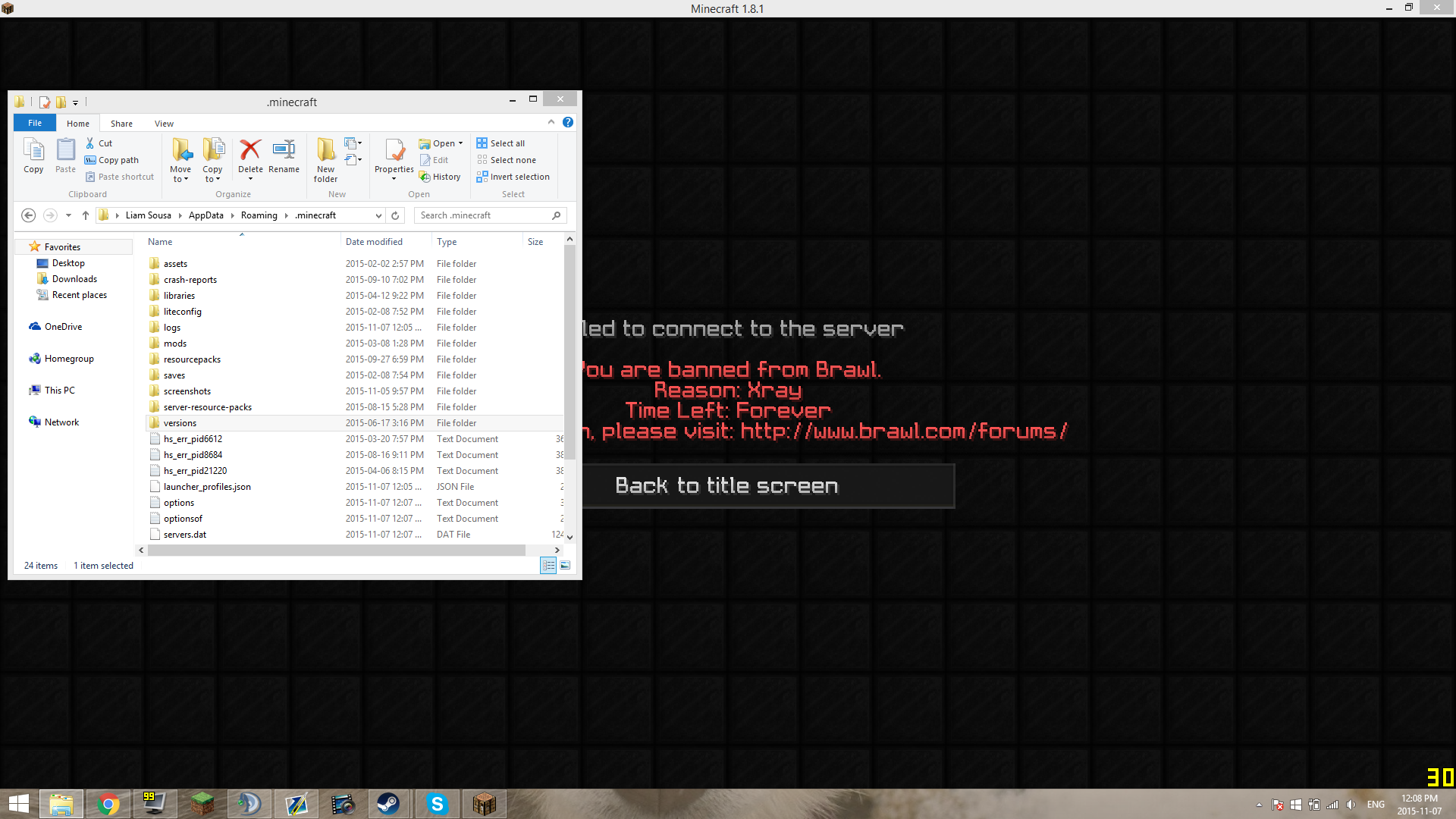Click the refresh icon beside address bar
1456x819 pixels.
(395, 215)
